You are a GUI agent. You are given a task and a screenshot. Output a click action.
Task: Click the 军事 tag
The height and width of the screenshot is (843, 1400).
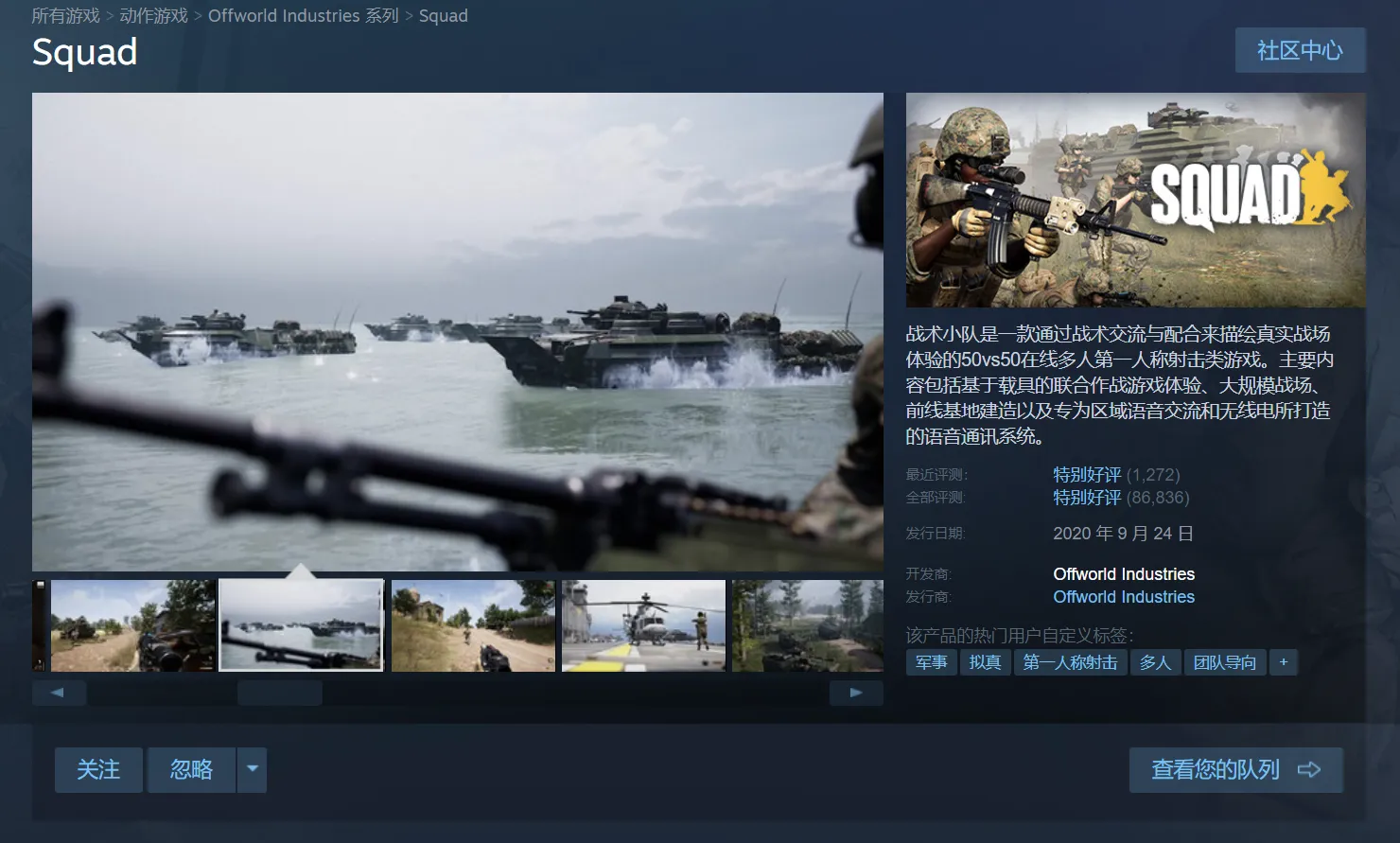coord(931,662)
